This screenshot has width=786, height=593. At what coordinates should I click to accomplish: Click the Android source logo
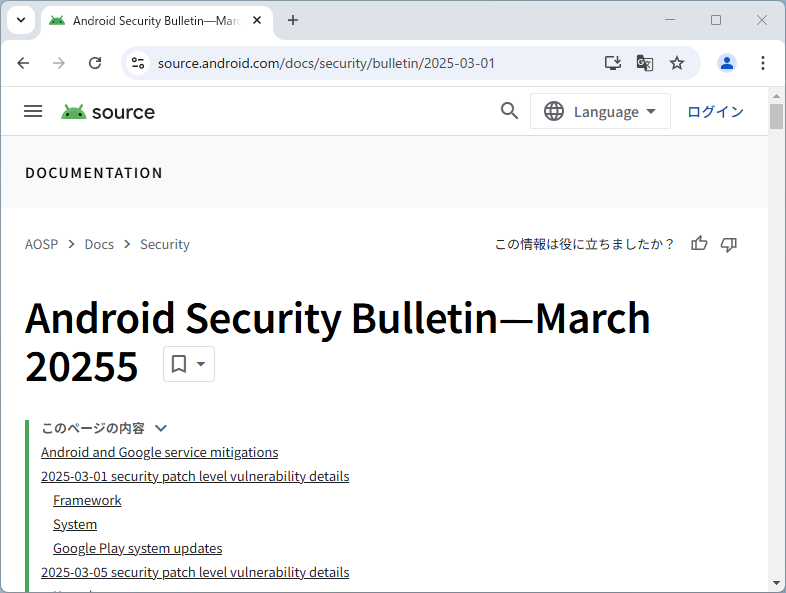(108, 112)
